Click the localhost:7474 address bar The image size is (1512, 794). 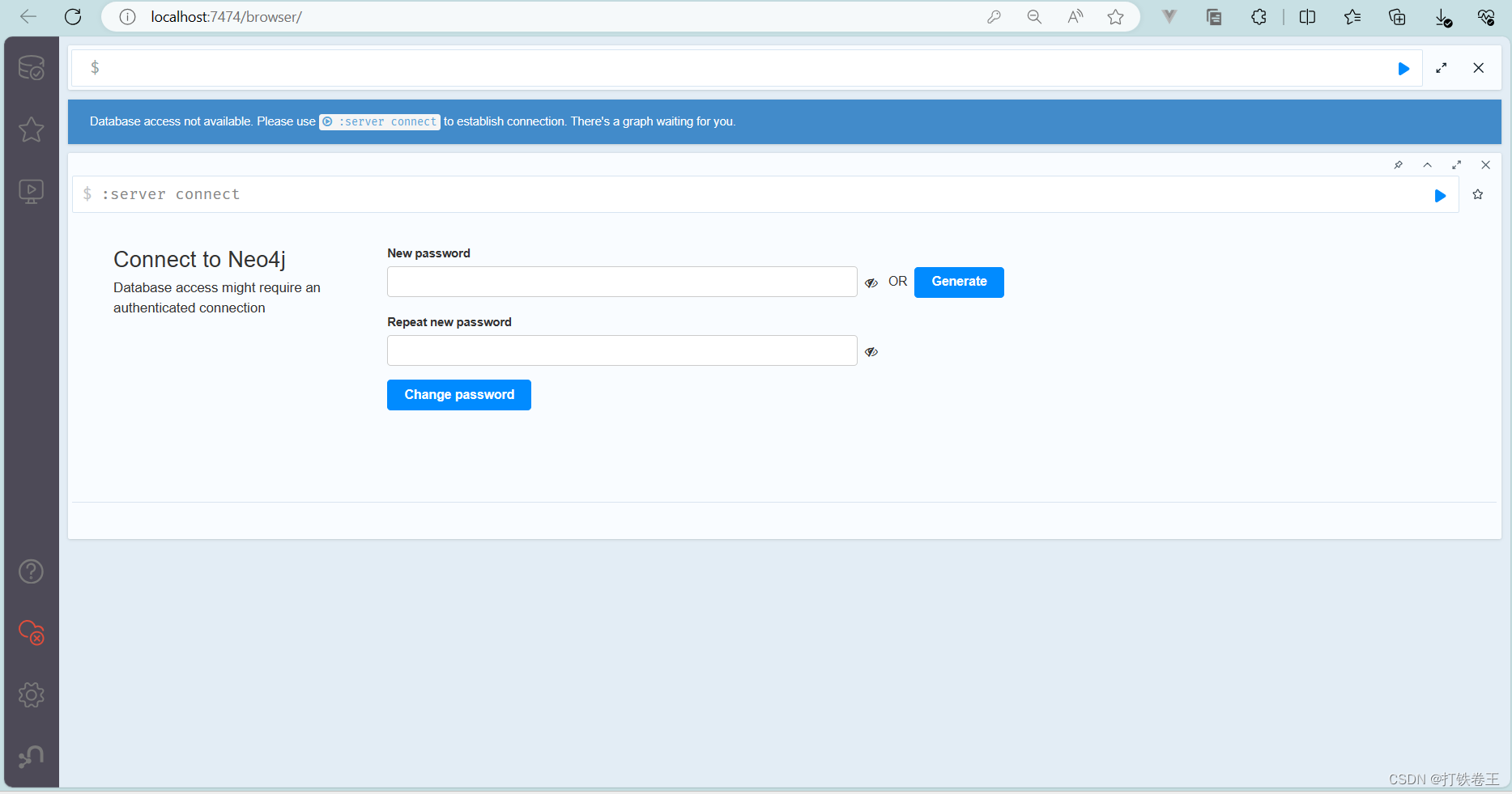[226, 17]
